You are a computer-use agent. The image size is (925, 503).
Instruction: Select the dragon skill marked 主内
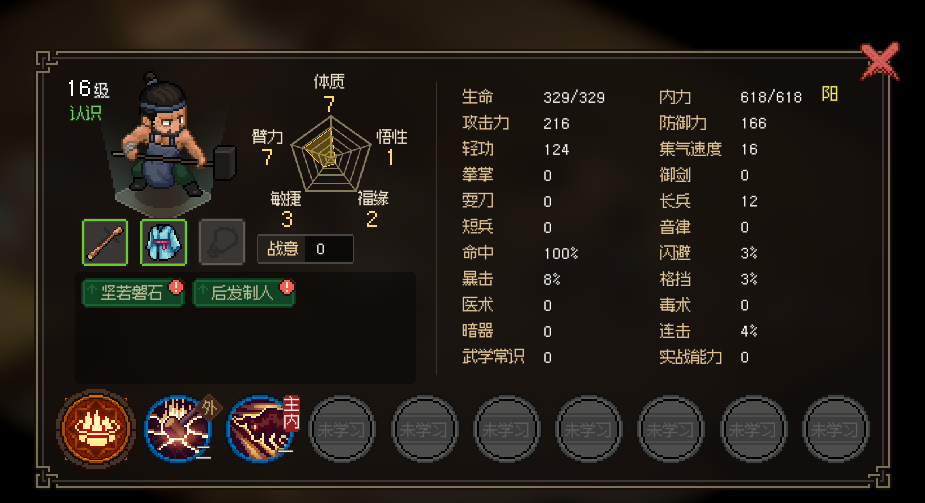click(261, 429)
